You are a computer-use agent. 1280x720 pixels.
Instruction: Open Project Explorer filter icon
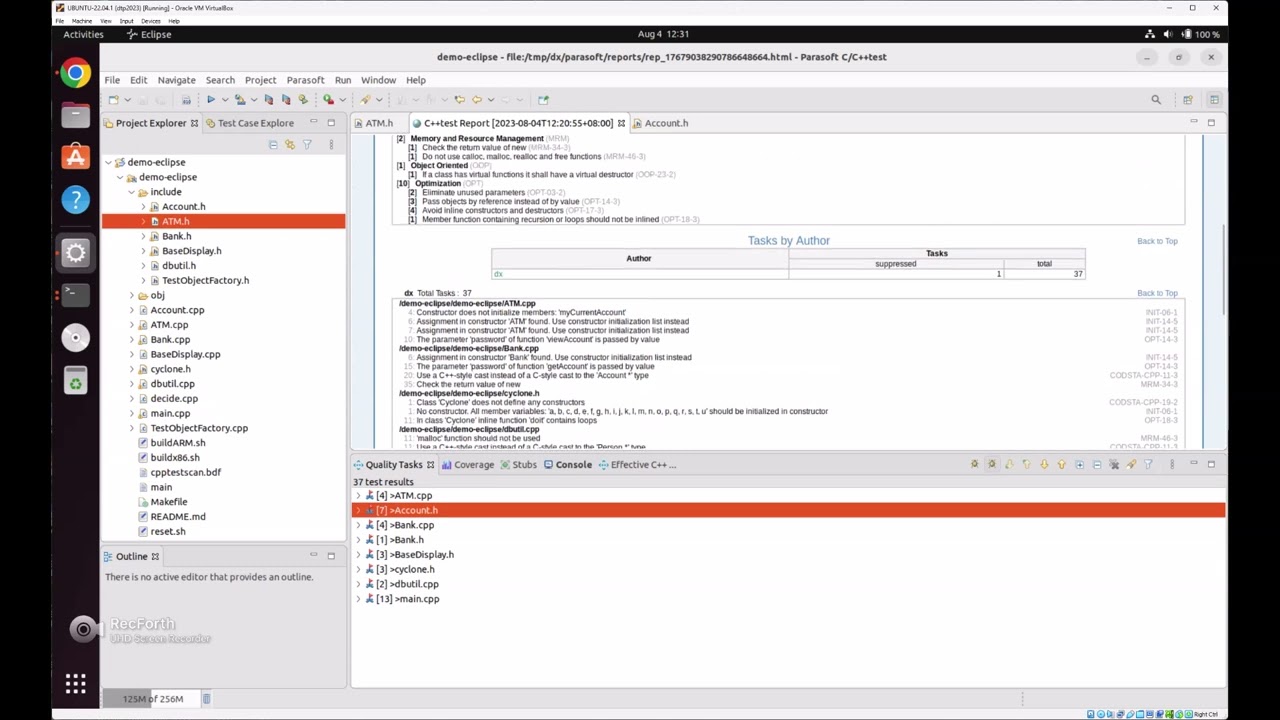click(307, 145)
